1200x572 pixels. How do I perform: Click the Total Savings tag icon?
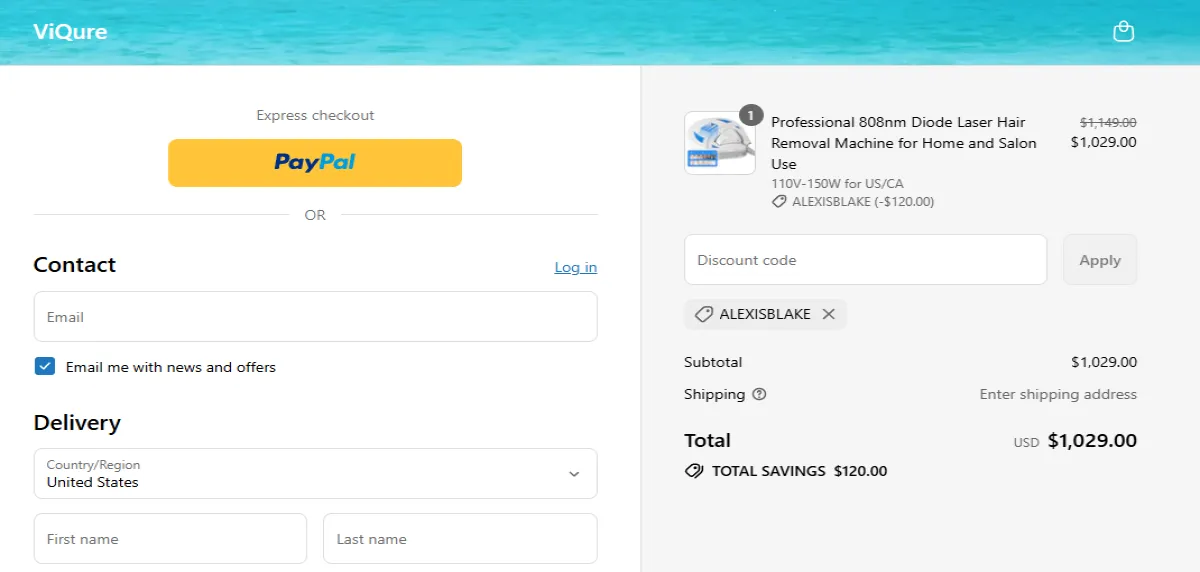click(x=694, y=471)
